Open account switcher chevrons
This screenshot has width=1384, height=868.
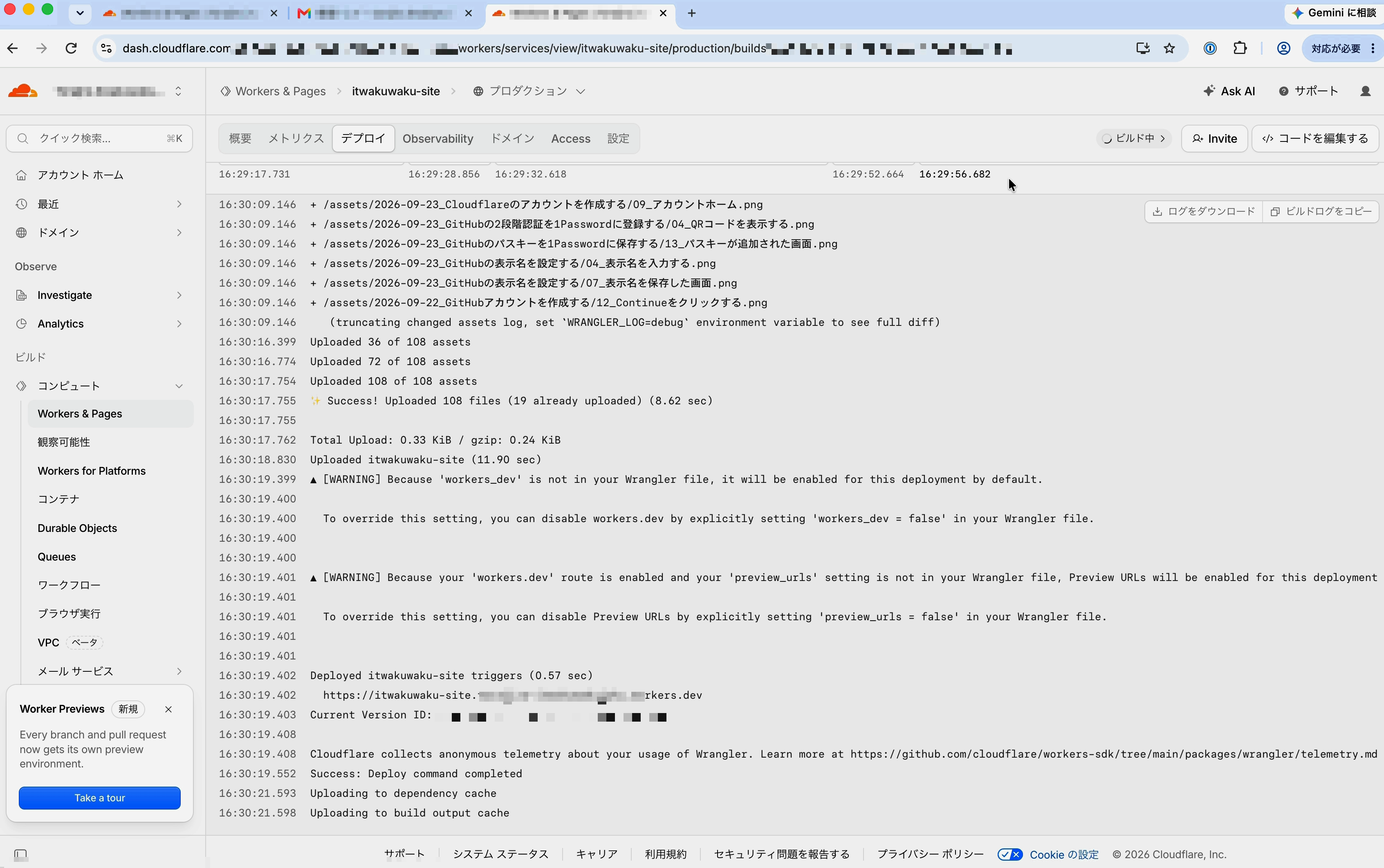[x=179, y=91]
